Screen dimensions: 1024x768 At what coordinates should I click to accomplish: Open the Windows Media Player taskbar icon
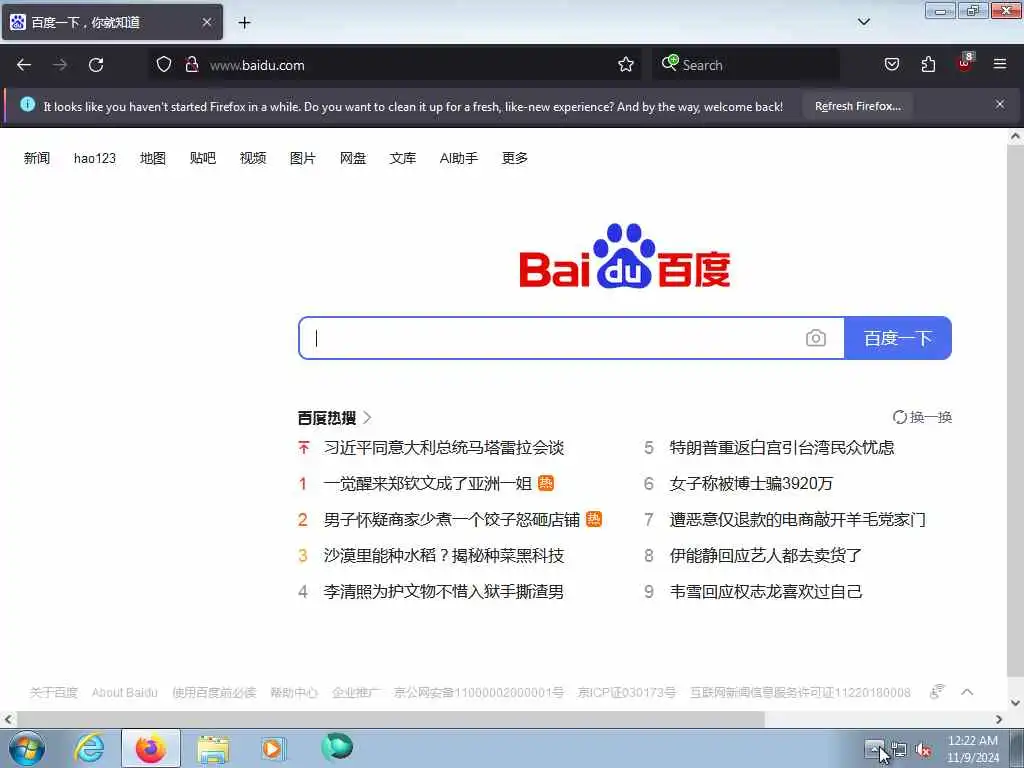coord(274,748)
